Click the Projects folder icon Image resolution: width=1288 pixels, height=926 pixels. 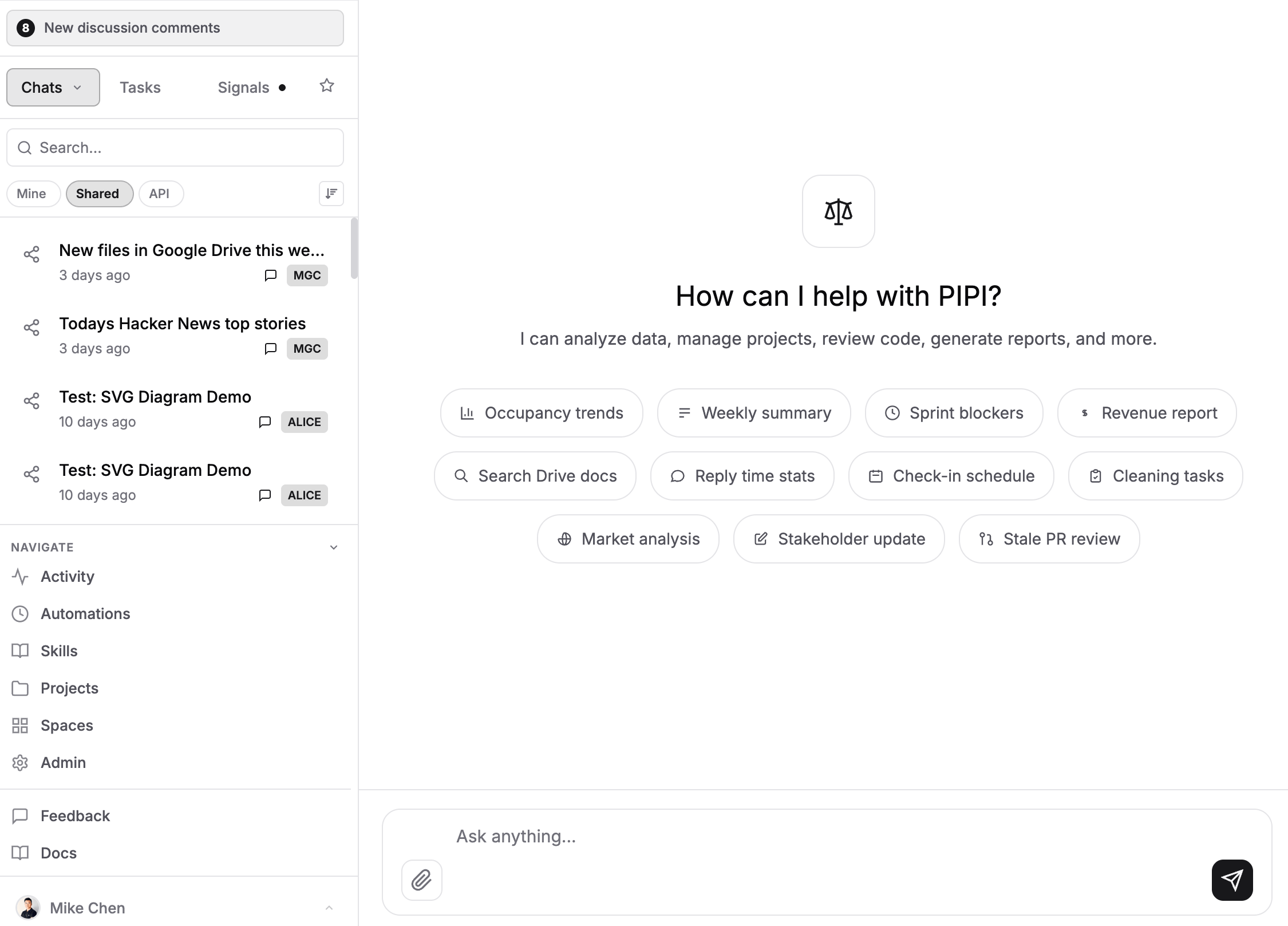20,688
